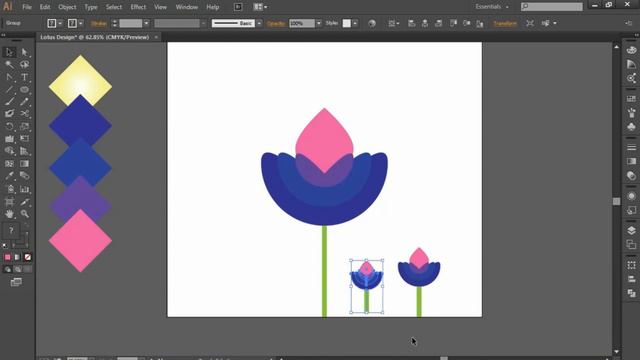This screenshot has height=360, width=640.
Task: Select the Lasso tool
Action: click(x=24, y=64)
